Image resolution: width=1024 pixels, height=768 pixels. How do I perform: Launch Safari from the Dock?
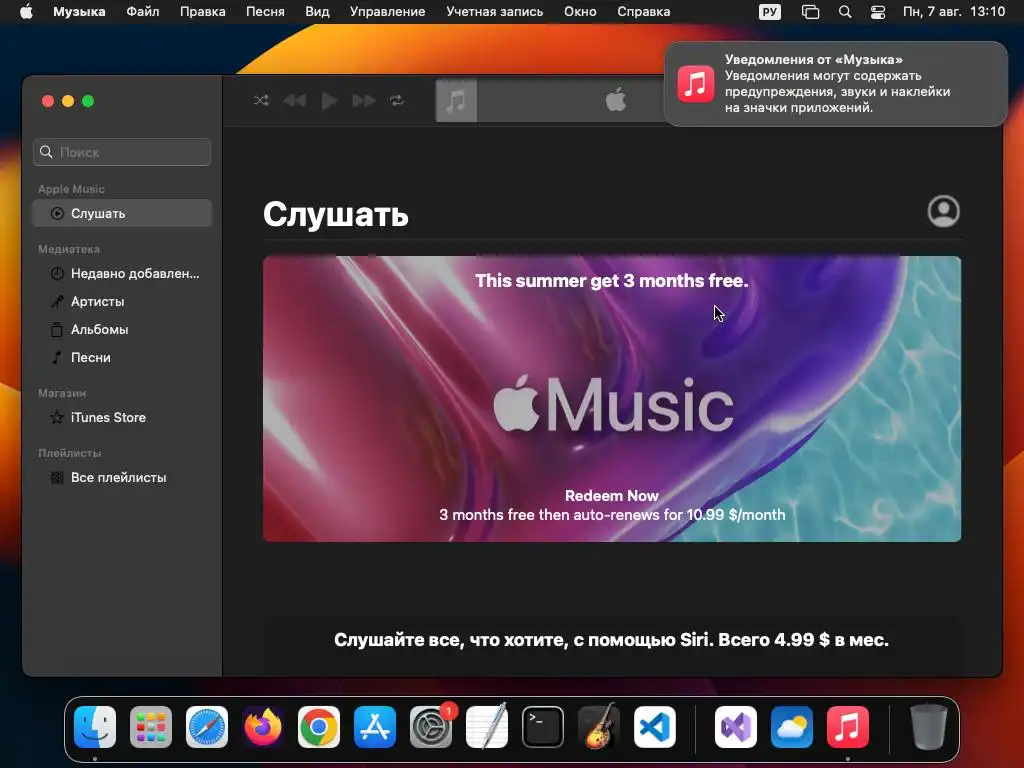coord(207,727)
